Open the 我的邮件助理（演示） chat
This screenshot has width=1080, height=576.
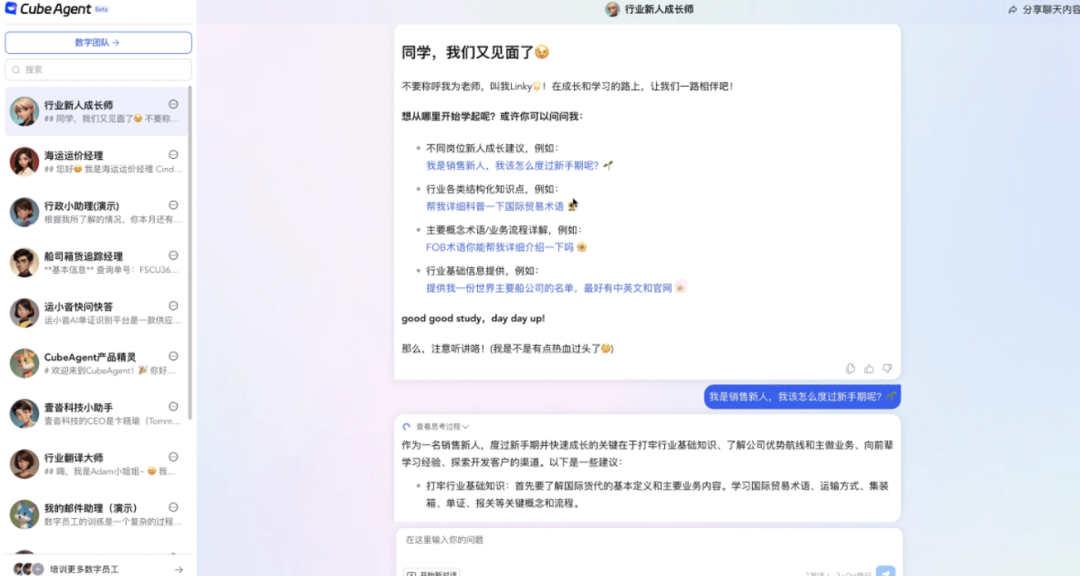[x=96, y=514]
